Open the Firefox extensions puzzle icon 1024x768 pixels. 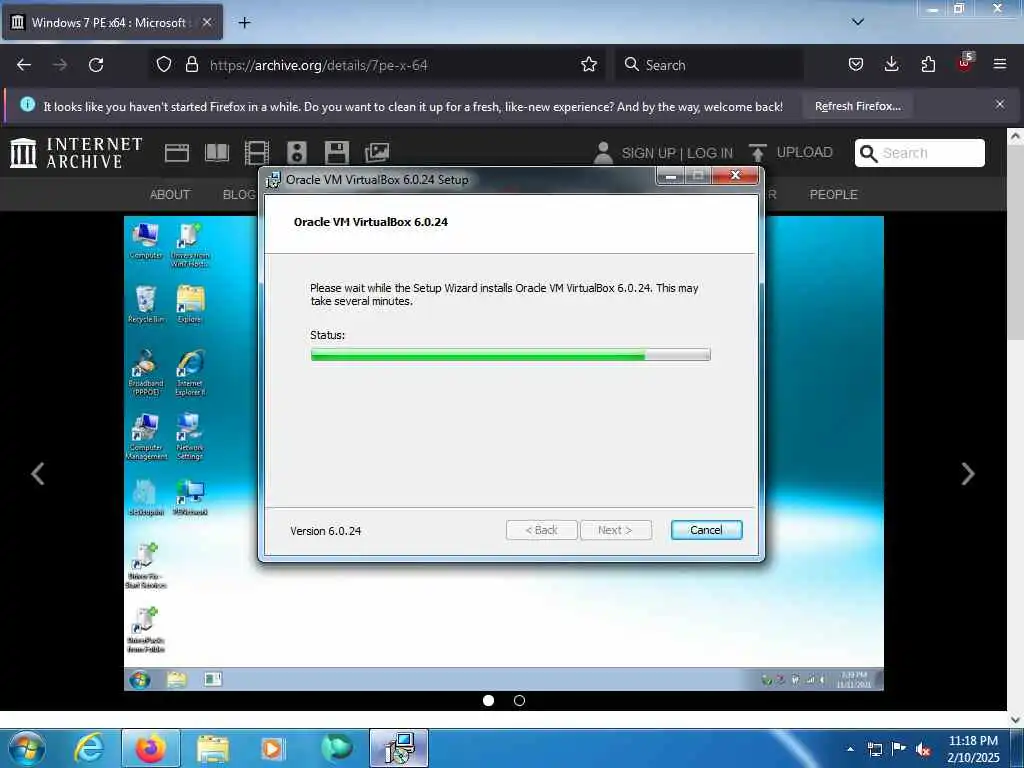click(x=928, y=65)
